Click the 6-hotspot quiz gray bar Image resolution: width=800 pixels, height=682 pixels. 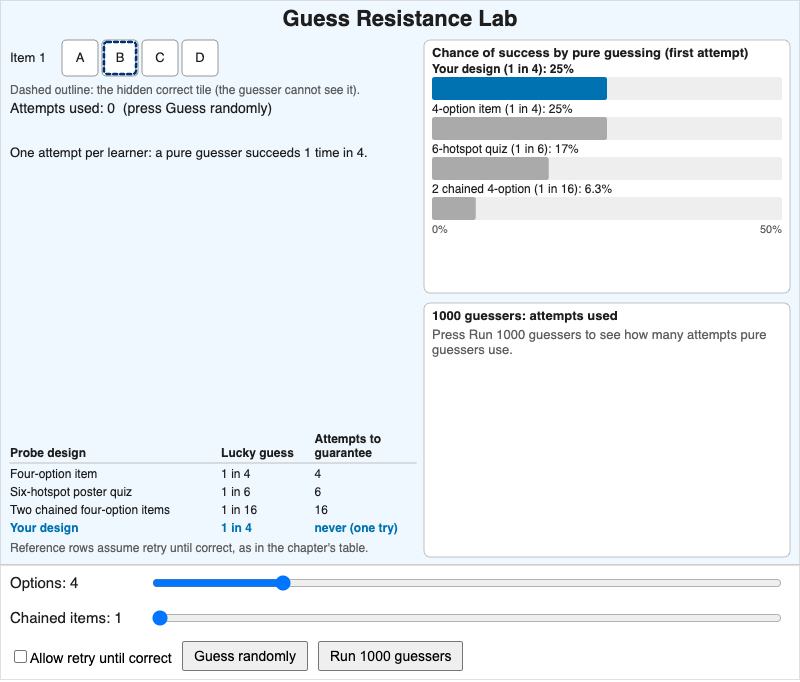click(490, 168)
